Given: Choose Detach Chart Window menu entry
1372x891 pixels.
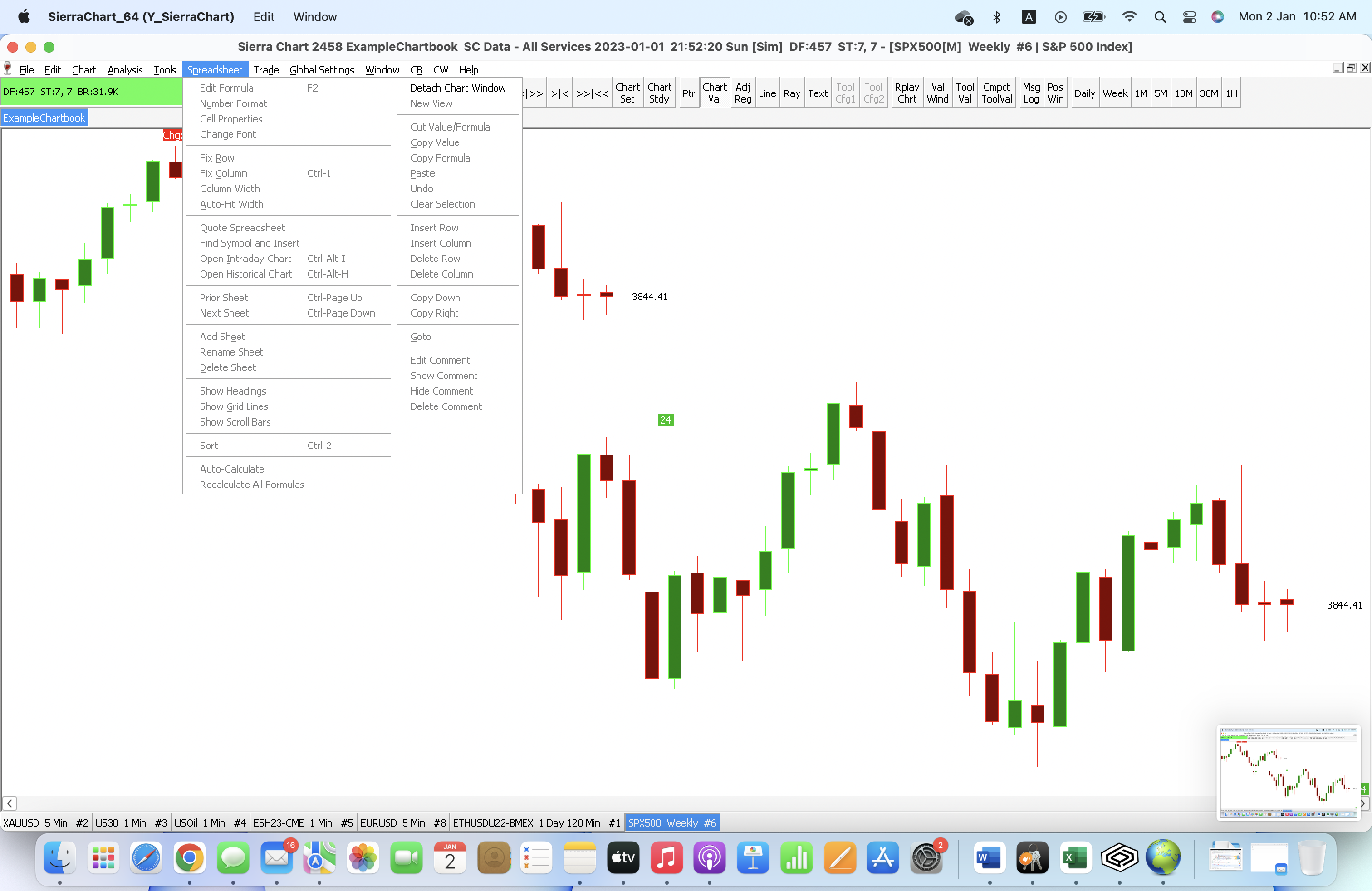Looking at the screenshot, I should click(x=458, y=88).
